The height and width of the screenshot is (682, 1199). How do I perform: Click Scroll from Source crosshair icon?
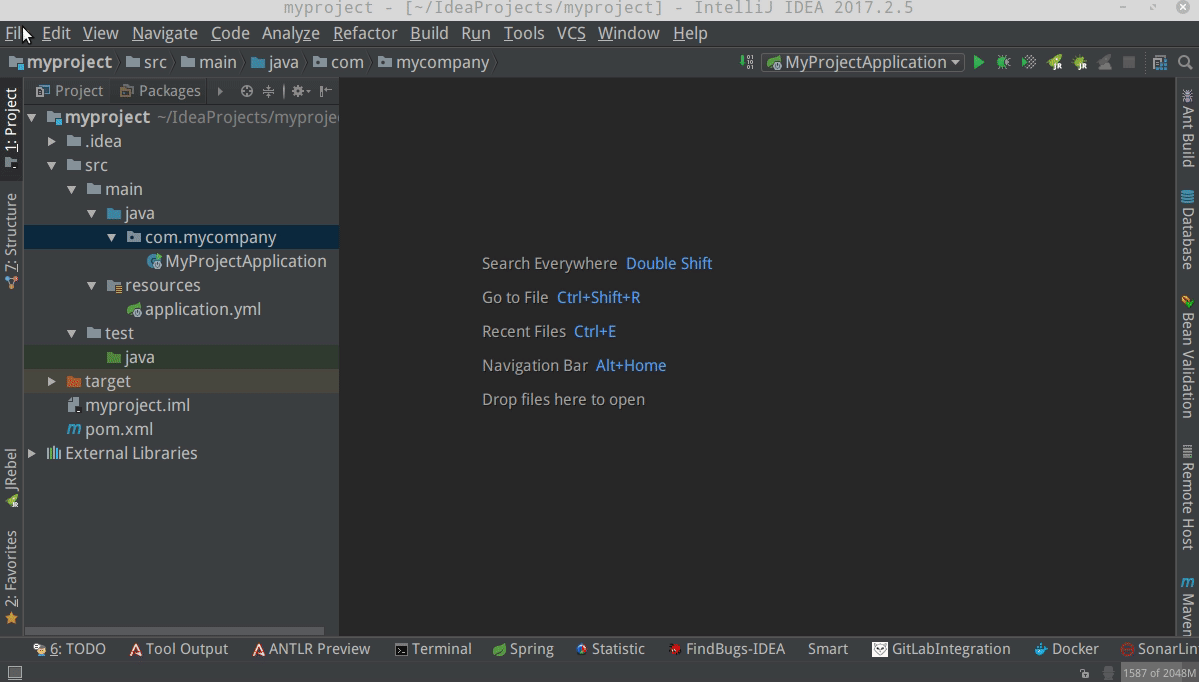(246, 91)
